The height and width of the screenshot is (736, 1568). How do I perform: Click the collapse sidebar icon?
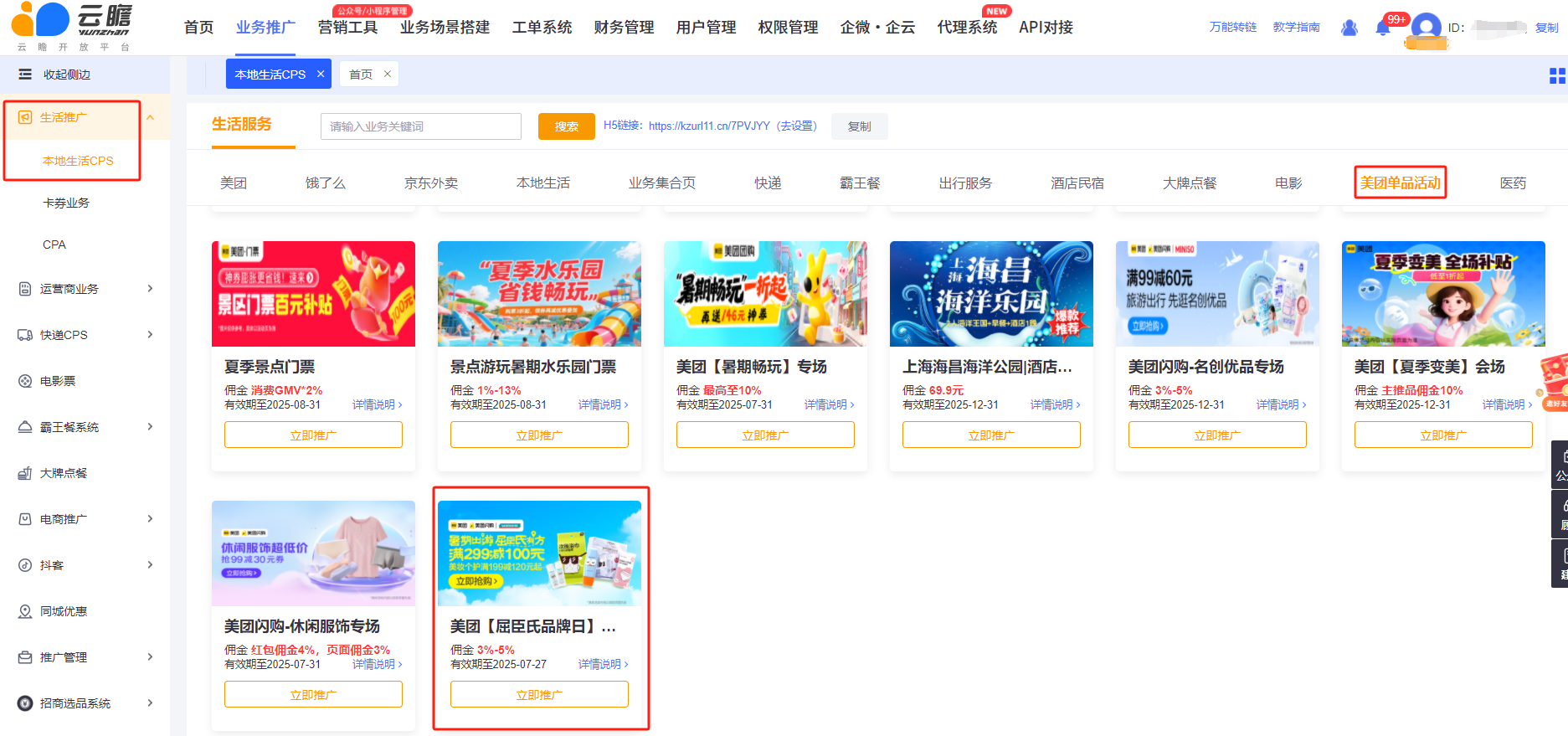[x=25, y=75]
